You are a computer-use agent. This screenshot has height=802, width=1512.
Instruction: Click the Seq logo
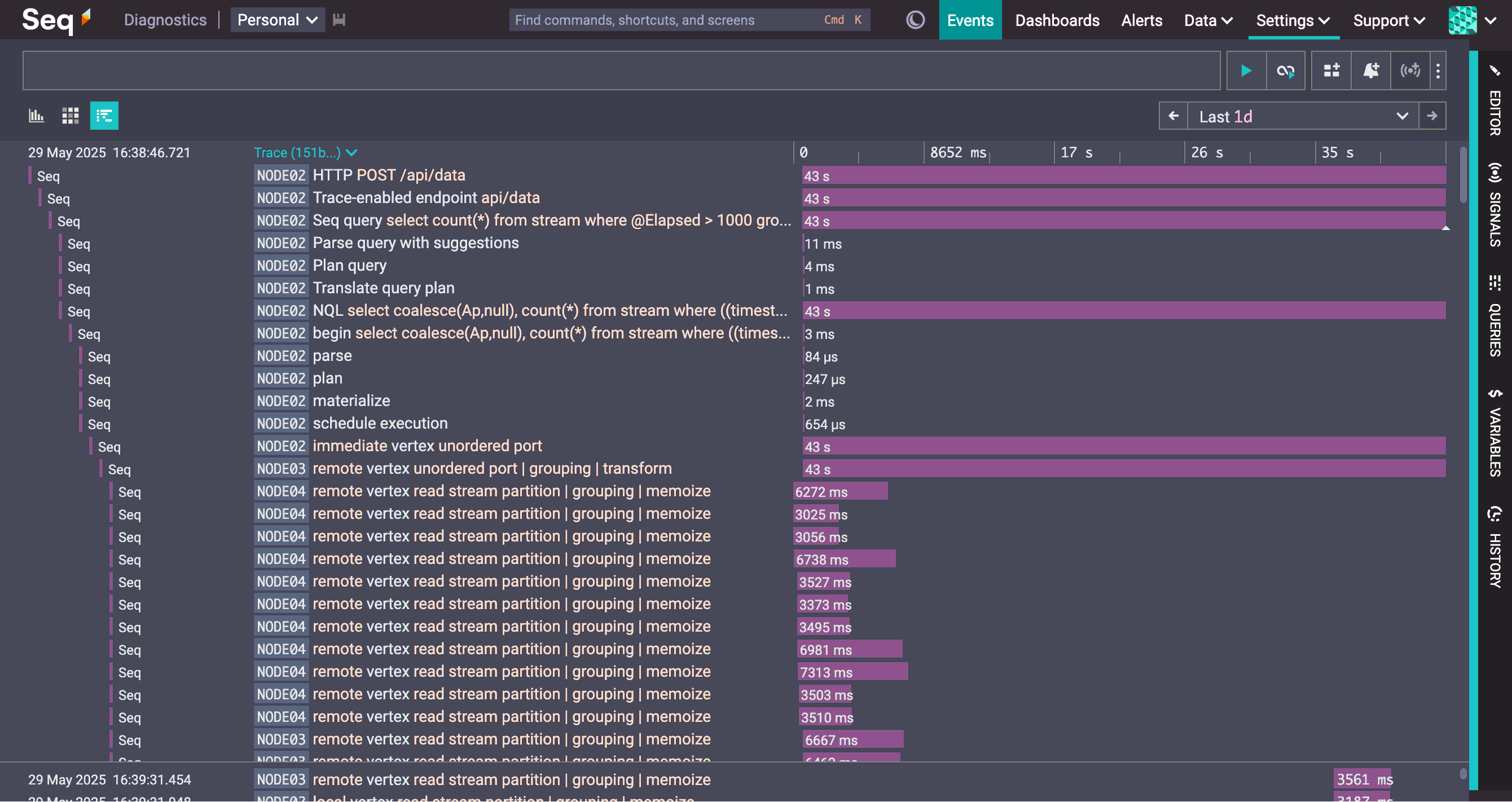[56, 20]
